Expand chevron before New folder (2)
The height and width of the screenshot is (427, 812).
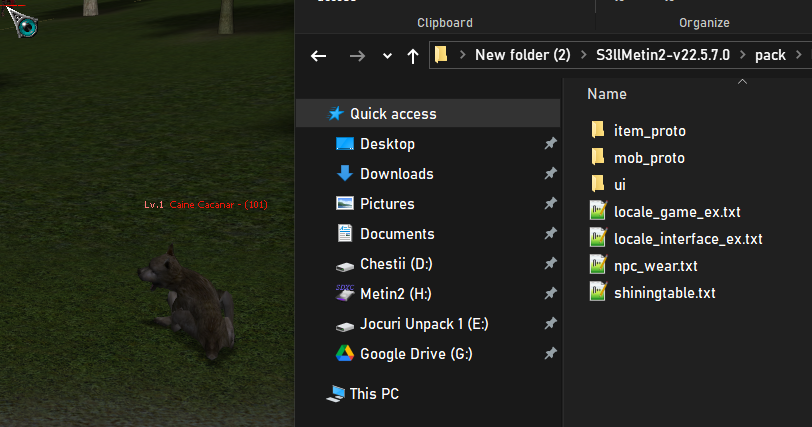tap(462, 55)
